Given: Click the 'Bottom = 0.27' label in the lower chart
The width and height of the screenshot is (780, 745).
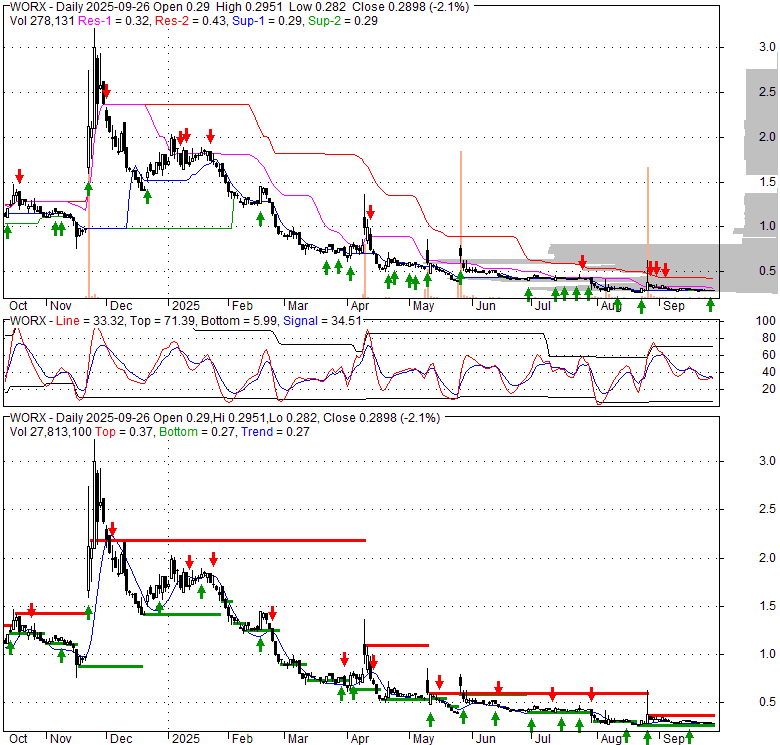Looking at the screenshot, I should click(x=197, y=432).
